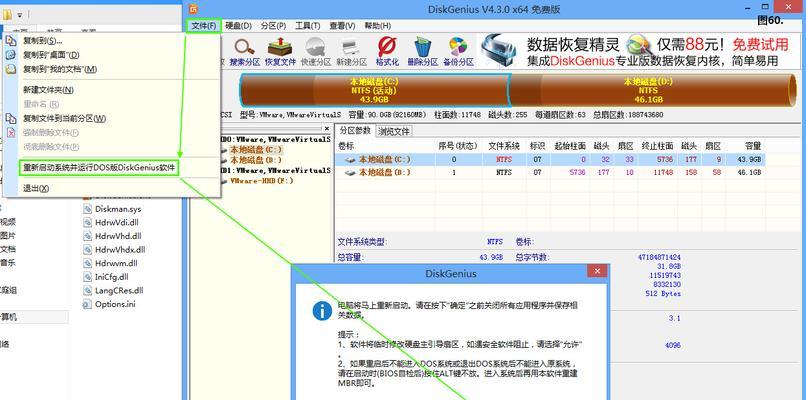806x400 pixels.
Task: Click the 起始柱面 column header
Action: [x=569, y=146]
